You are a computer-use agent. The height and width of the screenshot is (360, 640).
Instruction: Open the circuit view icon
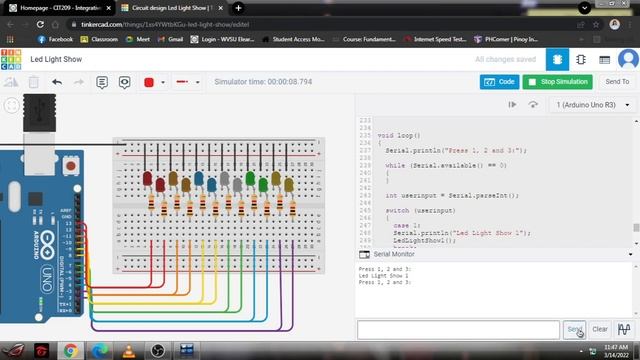[557, 60]
